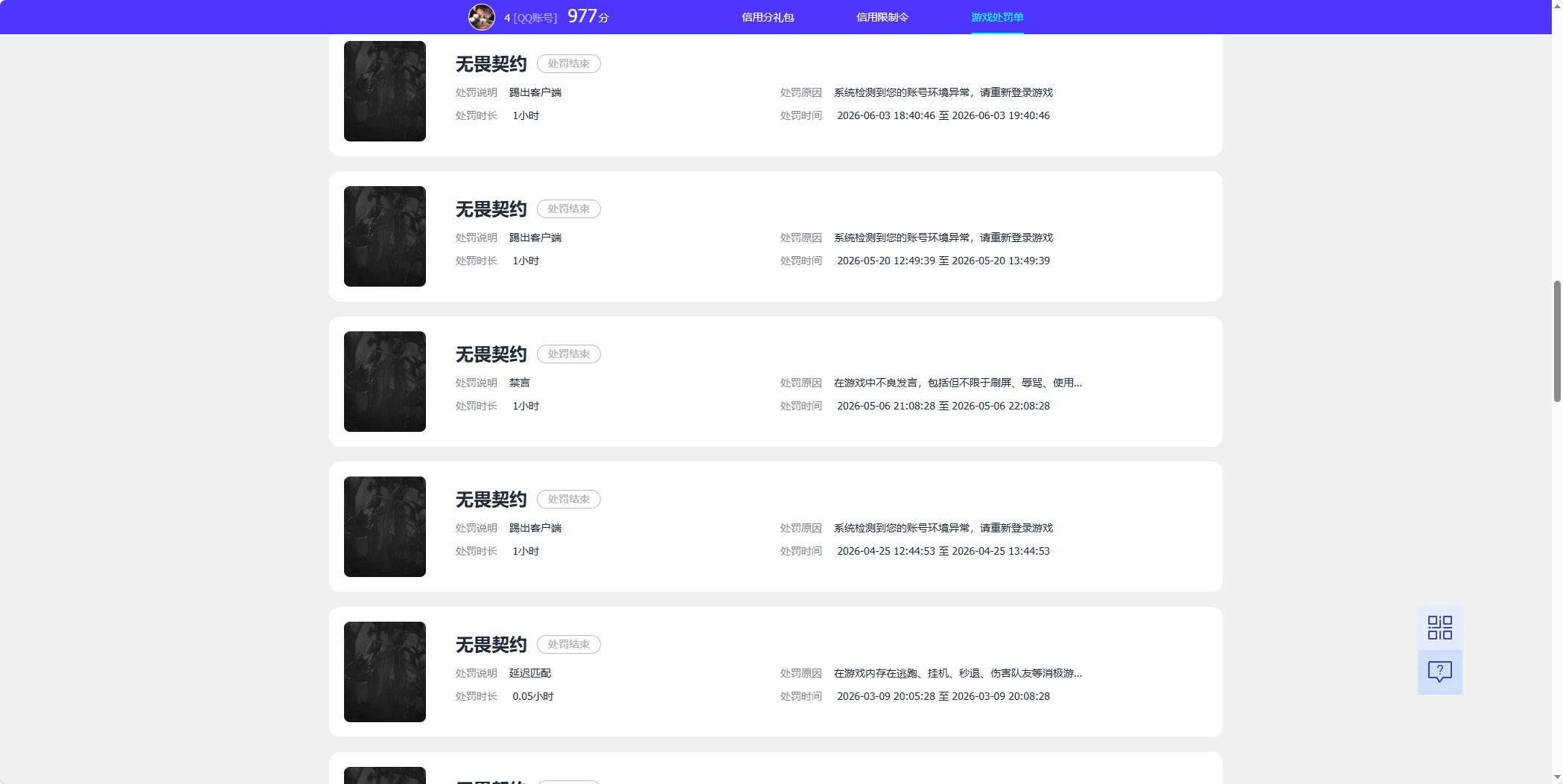Click 处罚结束 badge on the 延迟匹配 record
Viewport: 1563px width, 784px height.
coord(569,645)
